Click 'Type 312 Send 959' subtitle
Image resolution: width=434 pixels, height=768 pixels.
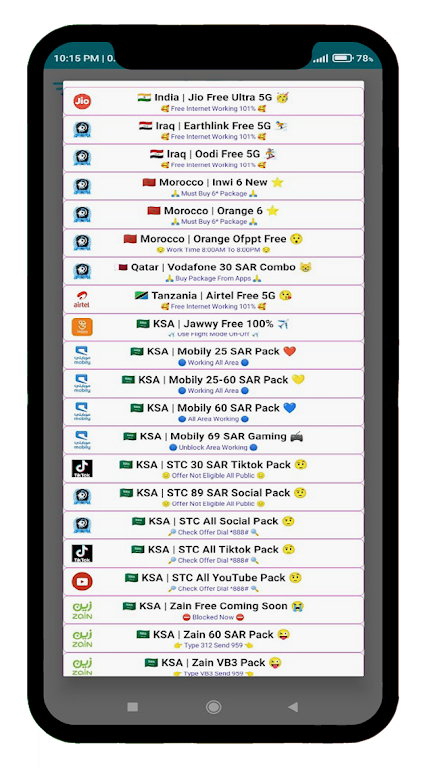[214, 646]
